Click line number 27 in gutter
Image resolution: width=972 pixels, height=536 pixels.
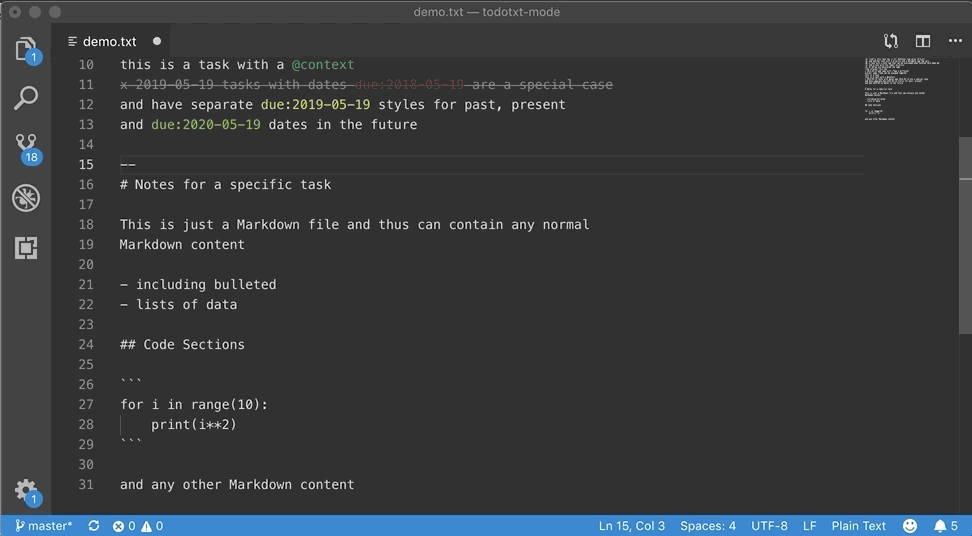click(x=86, y=405)
